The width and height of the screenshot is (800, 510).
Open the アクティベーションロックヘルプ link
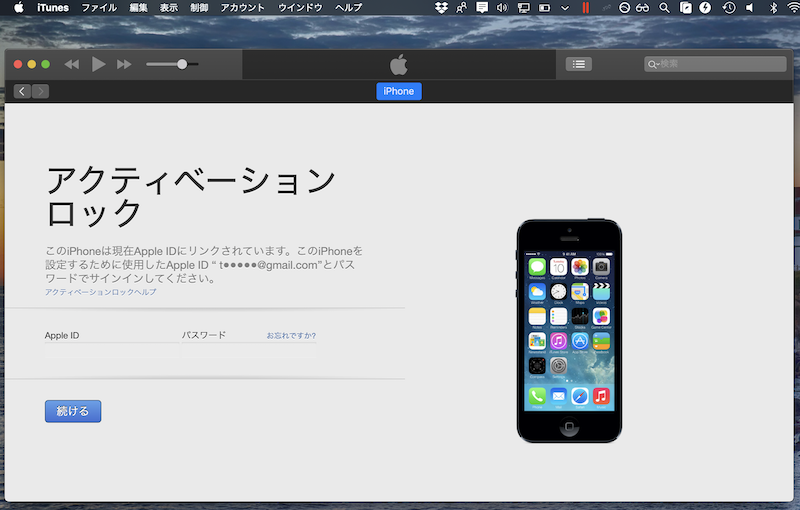click(x=100, y=292)
